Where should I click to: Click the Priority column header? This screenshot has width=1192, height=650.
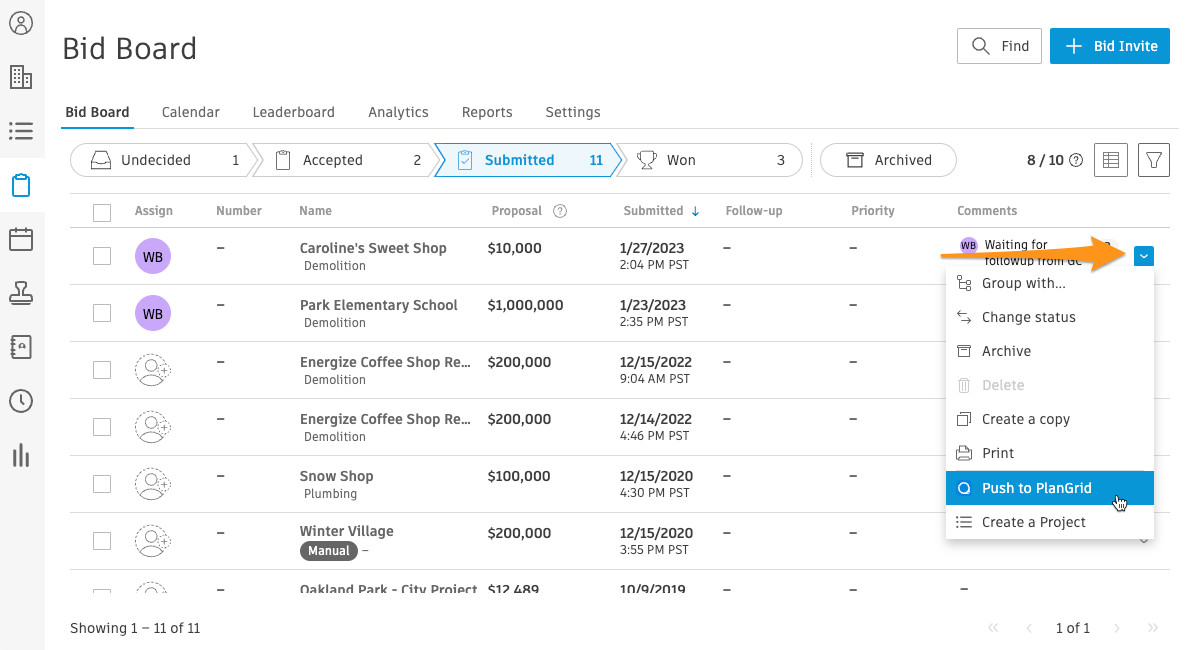[x=873, y=211]
